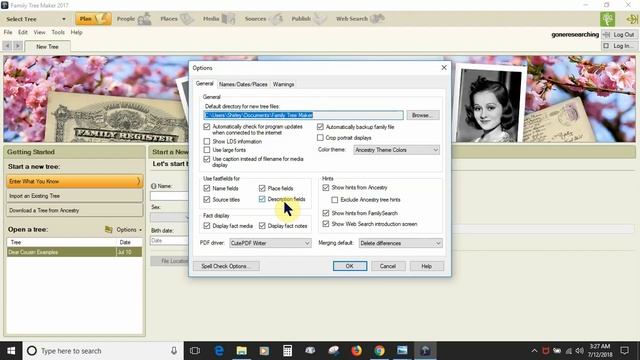This screenshot has height=360, width=640.
Task: Click the forward navigation arrow
Action: 18,46
